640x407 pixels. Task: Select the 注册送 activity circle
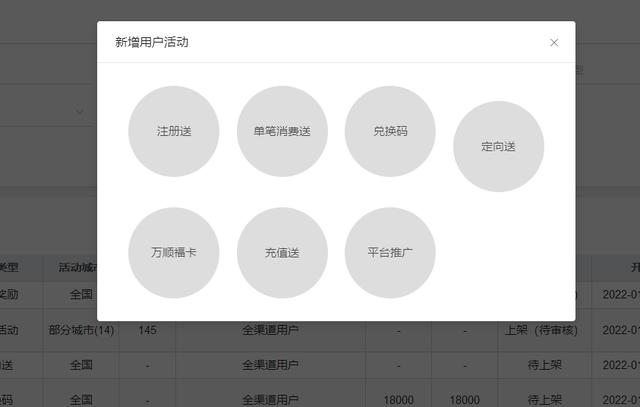[173, 131]
